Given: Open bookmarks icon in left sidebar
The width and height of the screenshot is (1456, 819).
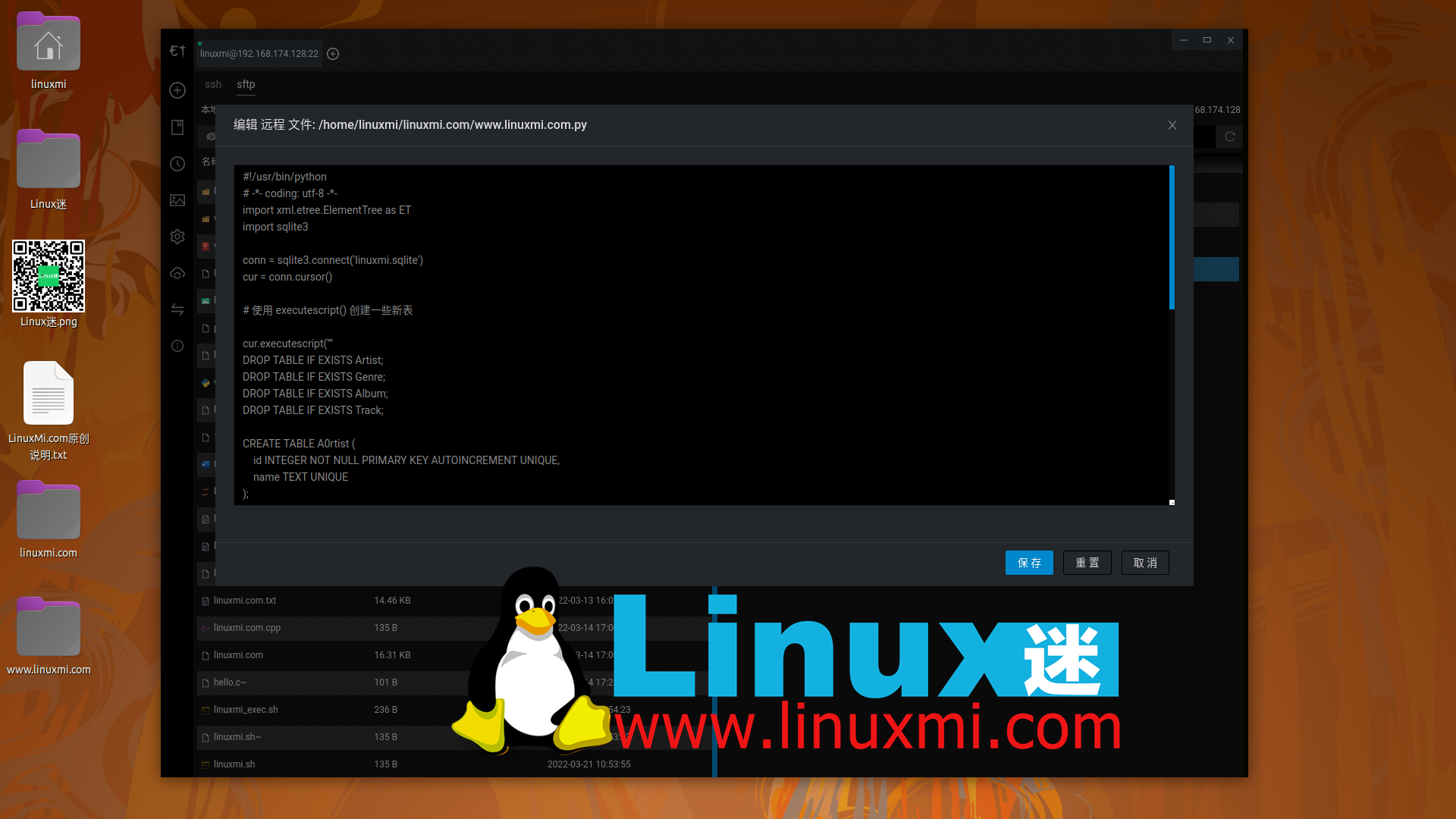Looking at the screenshot, I should (177, 127).
